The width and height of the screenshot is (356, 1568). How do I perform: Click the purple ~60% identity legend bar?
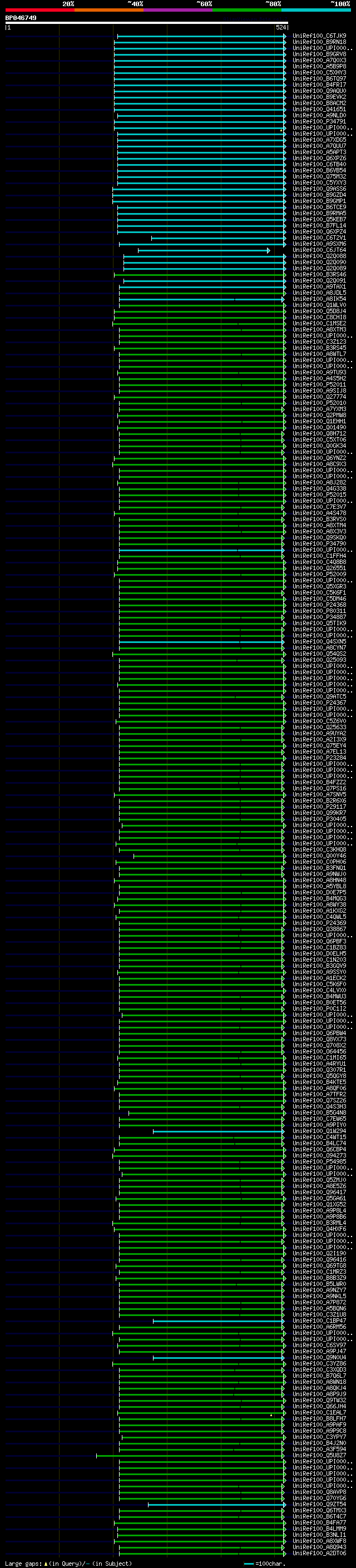coord(177,10)
